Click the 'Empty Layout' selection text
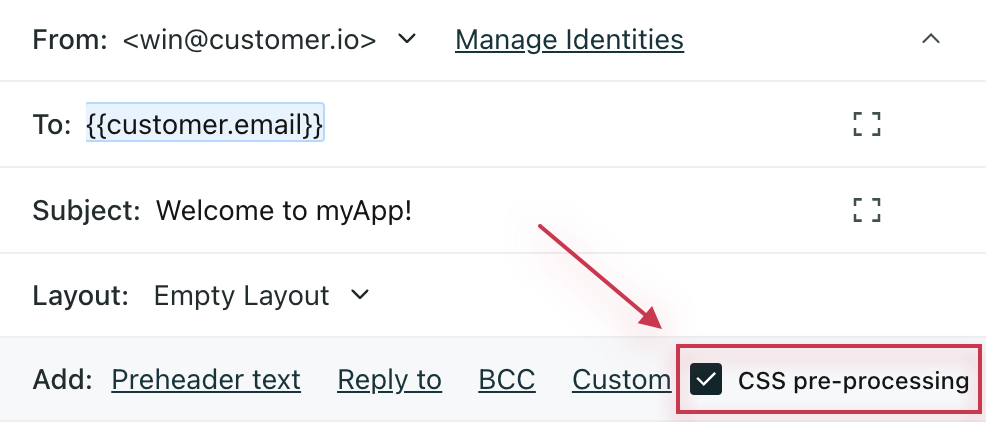This screenshot has width=986, height=422. coord(241,296)
